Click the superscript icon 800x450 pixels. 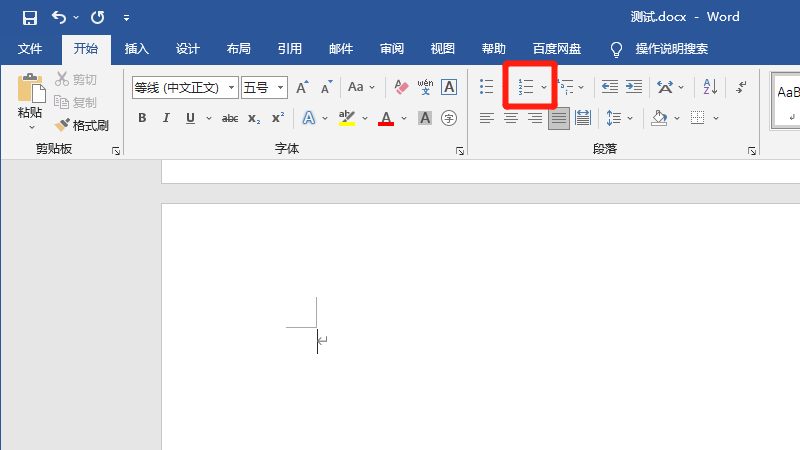[x=278, y=118]
